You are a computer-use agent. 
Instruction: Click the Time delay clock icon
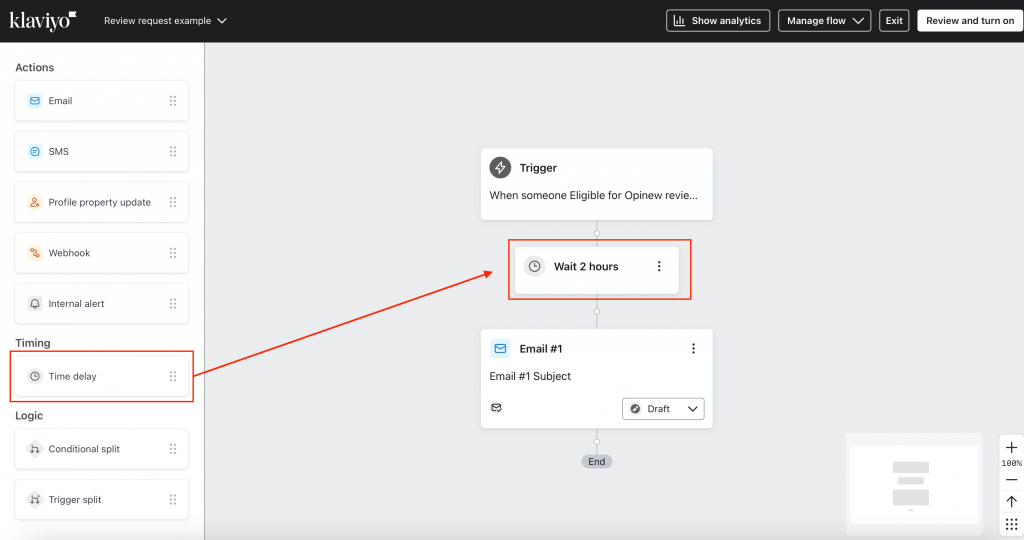[35, 376]
